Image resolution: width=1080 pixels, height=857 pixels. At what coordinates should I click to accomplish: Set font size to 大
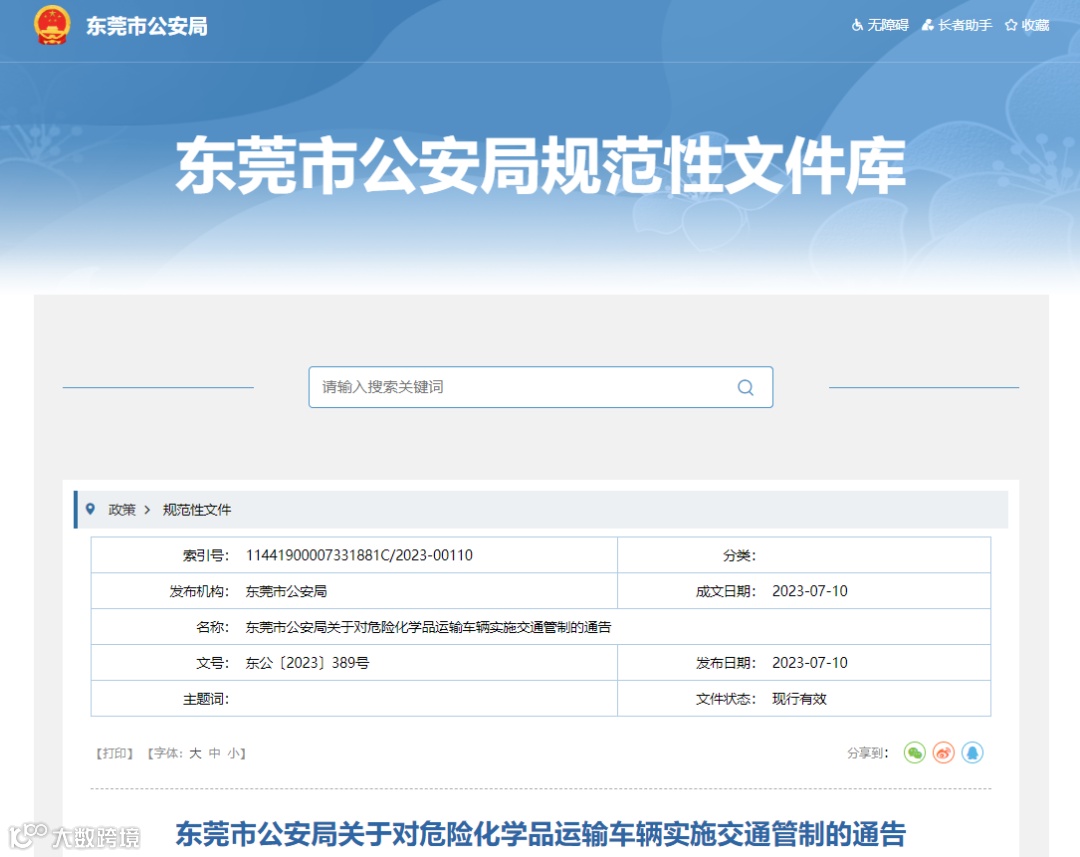coord(196,753)
